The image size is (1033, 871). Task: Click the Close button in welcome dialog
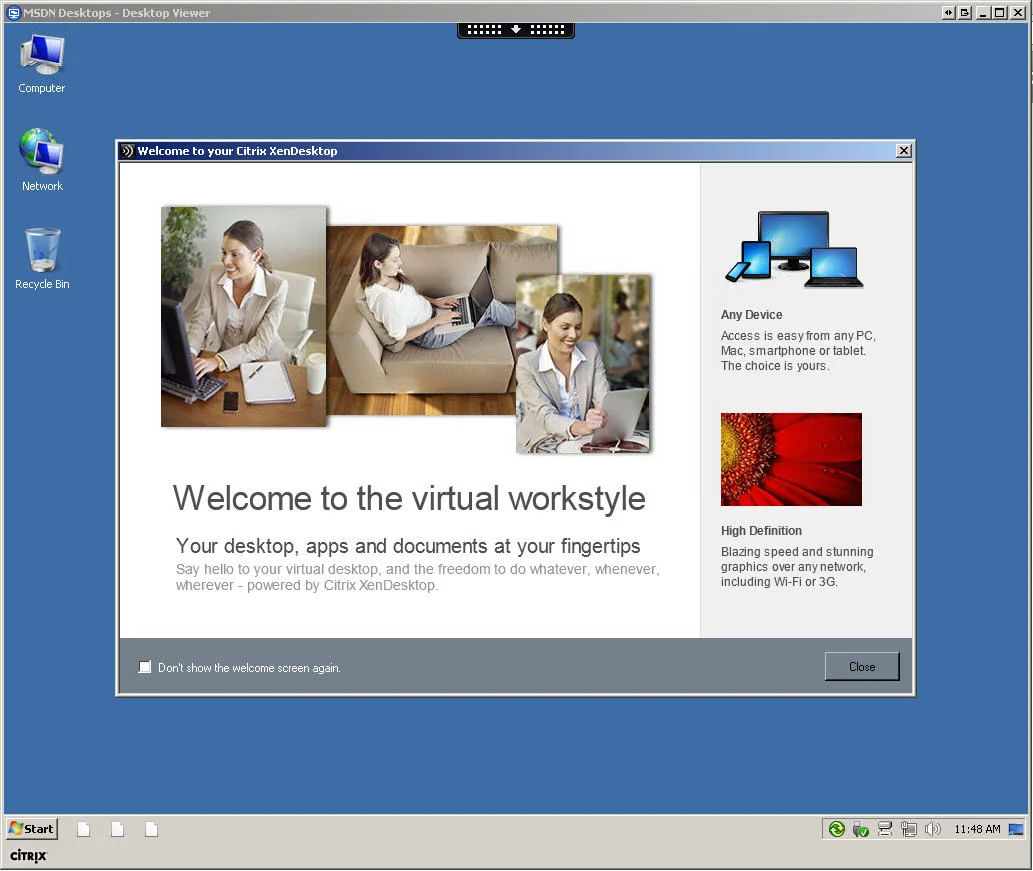(862, 667)
